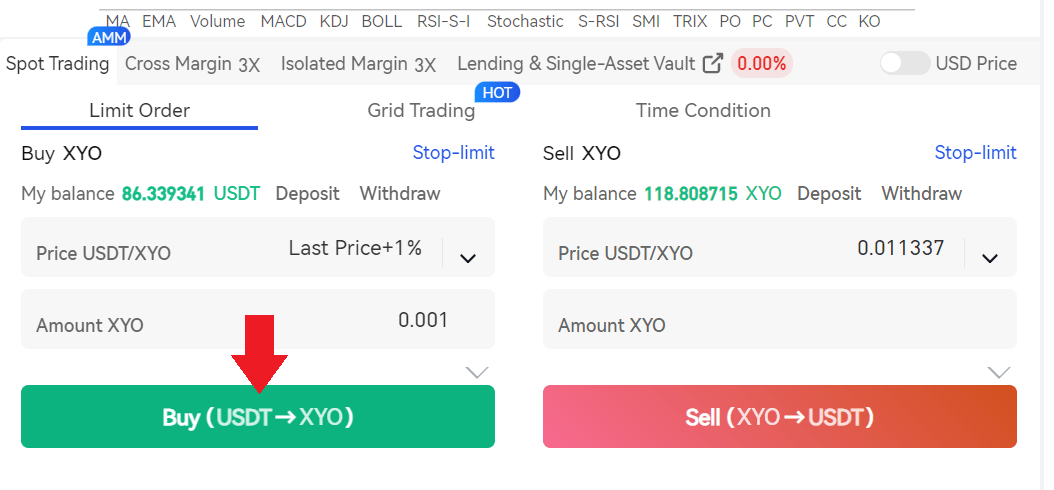This screenshot has width=1054, height=490.
Task: Expand the buy order options chevron
Action: (x=477, y=372)
